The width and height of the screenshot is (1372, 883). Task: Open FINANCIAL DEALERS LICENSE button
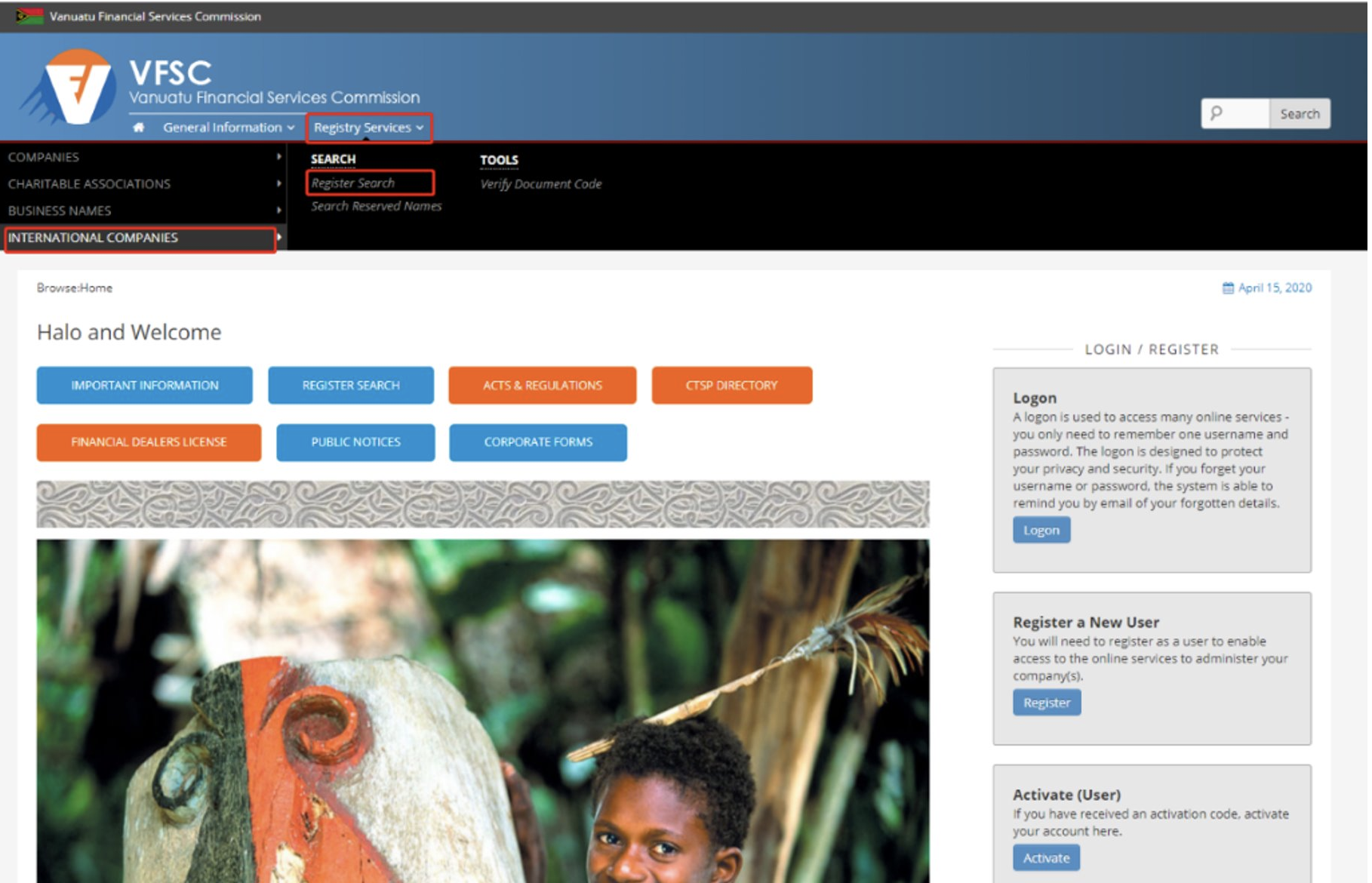coord(149,442)
